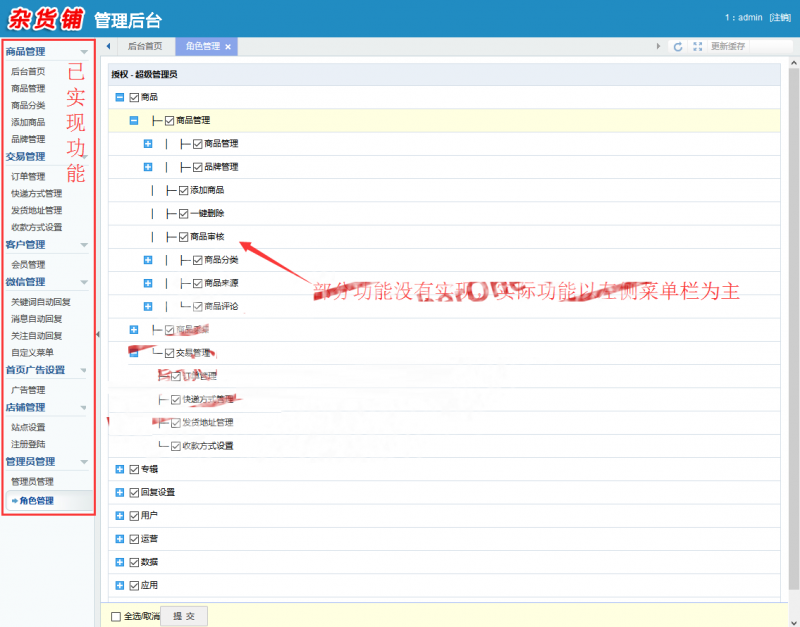
Task: Expand the 商品来源 tree node
Action: tap(148, 283)
